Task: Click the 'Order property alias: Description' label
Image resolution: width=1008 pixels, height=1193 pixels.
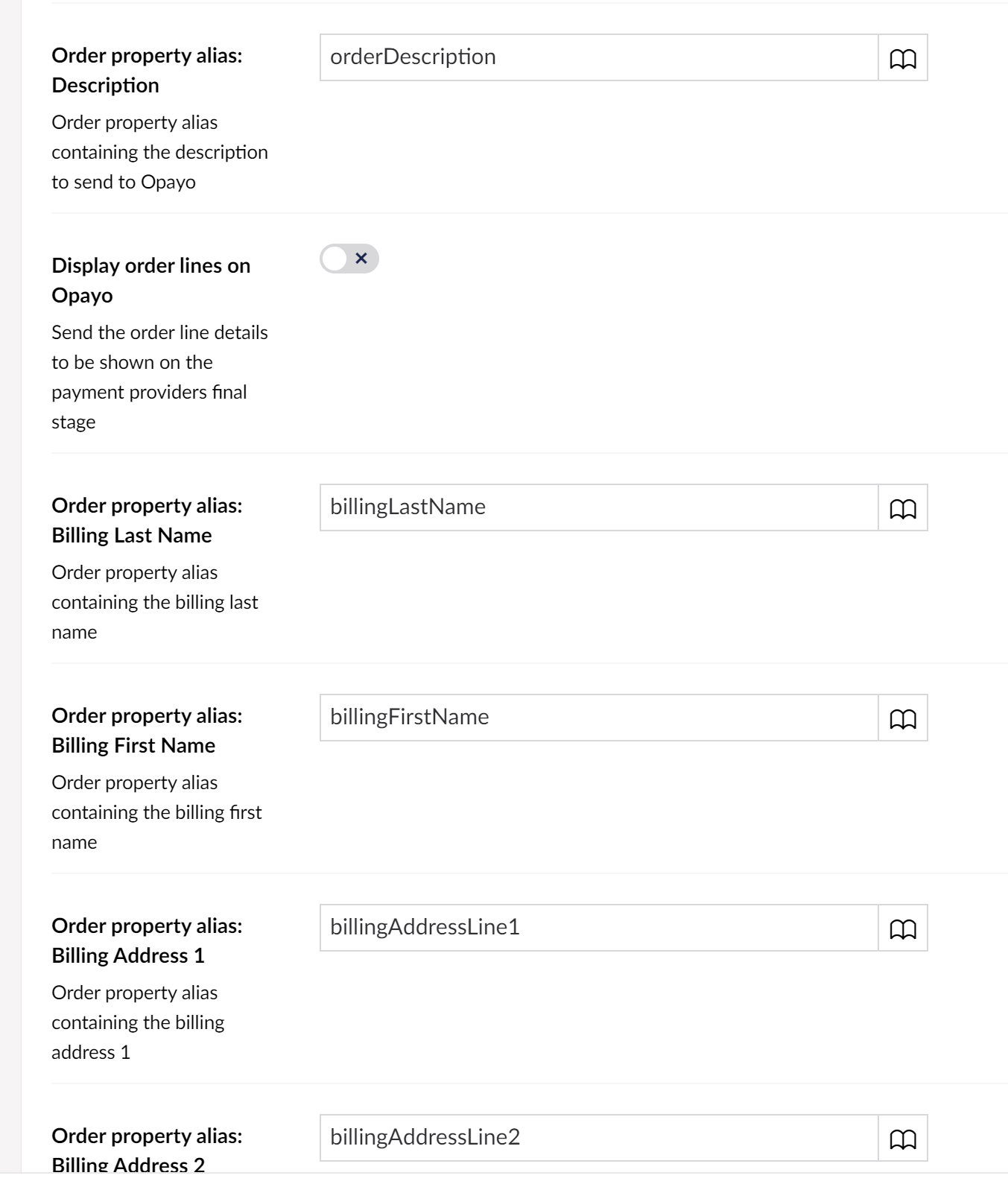Action: (147, 70)
